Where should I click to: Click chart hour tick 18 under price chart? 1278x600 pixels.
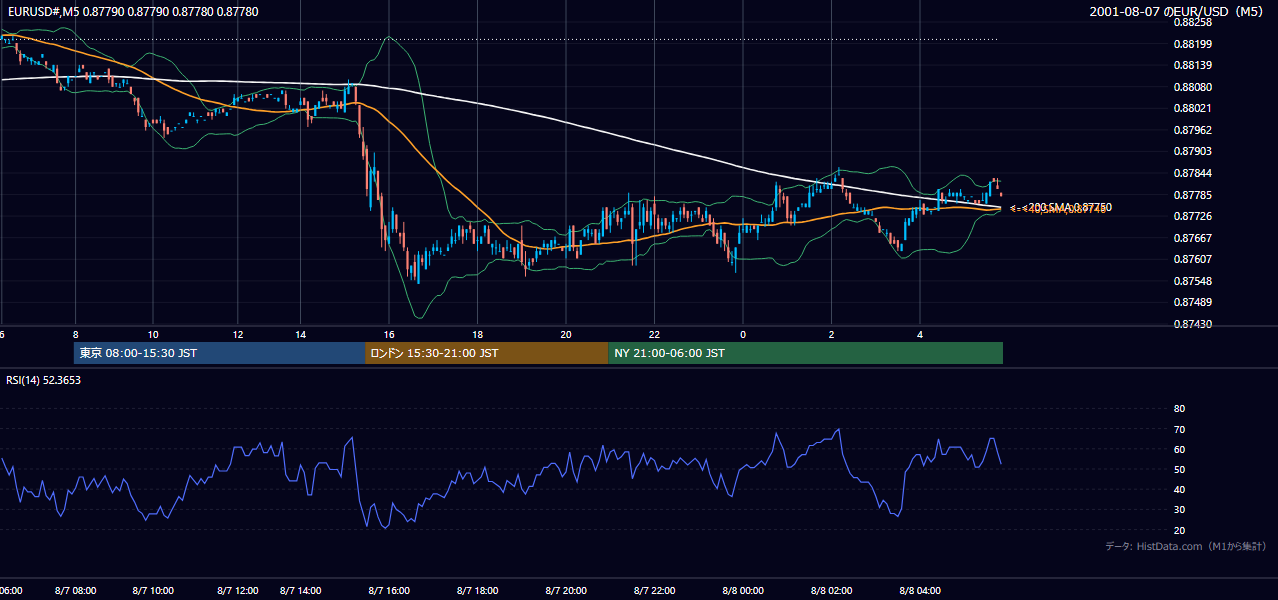pos(478,334)
